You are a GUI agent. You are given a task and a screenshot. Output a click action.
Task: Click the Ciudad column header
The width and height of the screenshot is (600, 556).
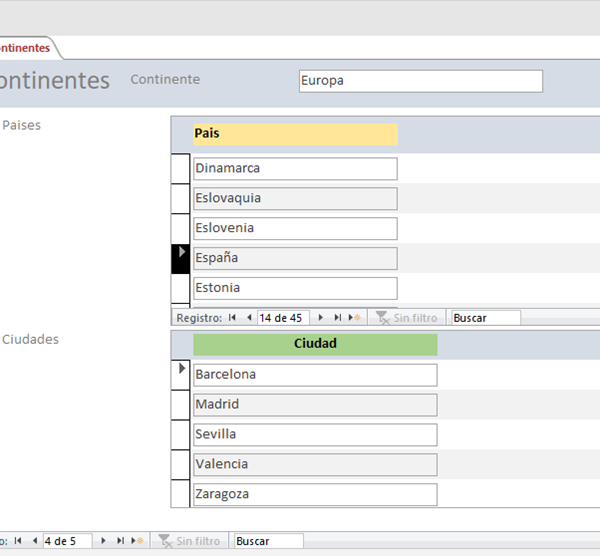(315, 344)
